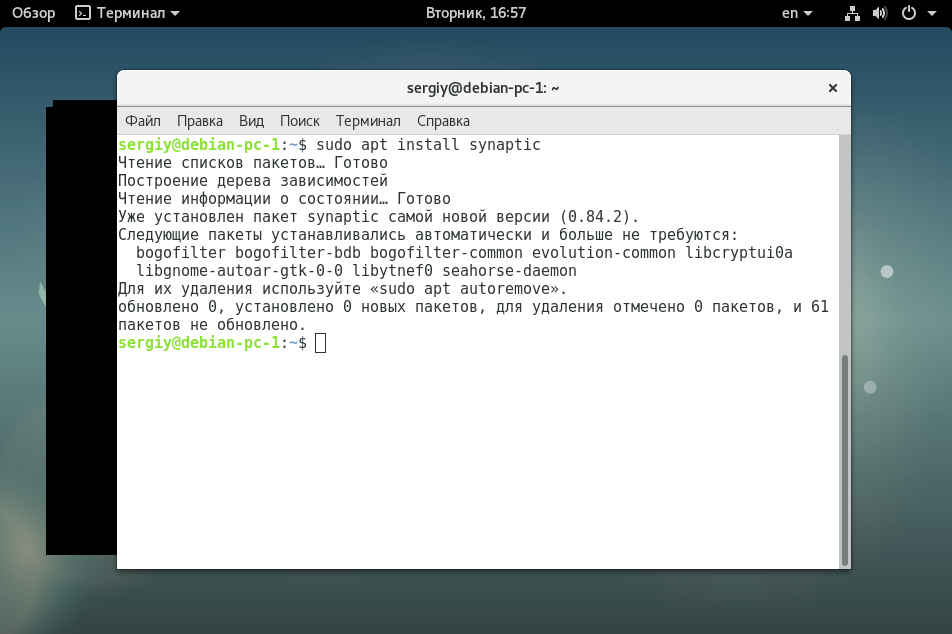Click the title bar reading sergiy@debian-pc-1: ~
Screen dimensions: 952x634
[483, 88]
